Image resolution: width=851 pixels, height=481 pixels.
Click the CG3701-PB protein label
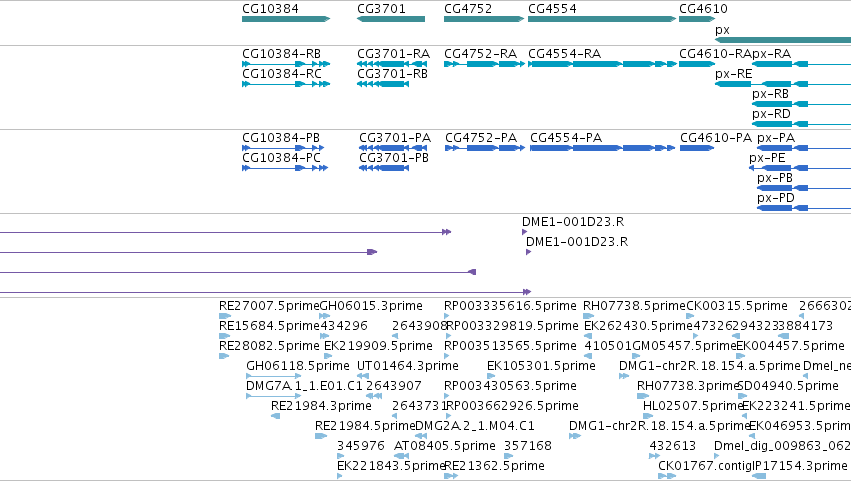(394, 158)
